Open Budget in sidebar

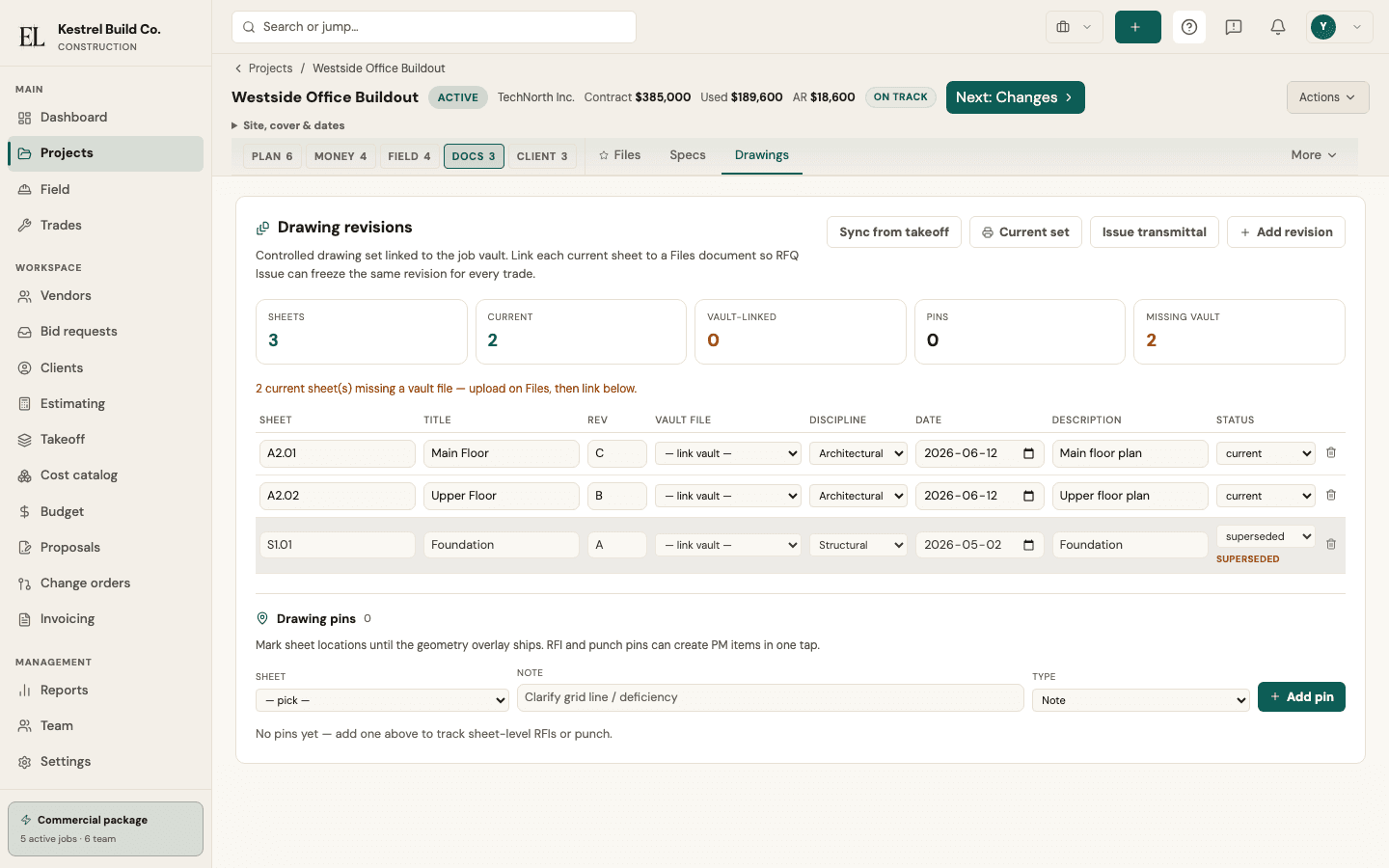tap(105, 511)
